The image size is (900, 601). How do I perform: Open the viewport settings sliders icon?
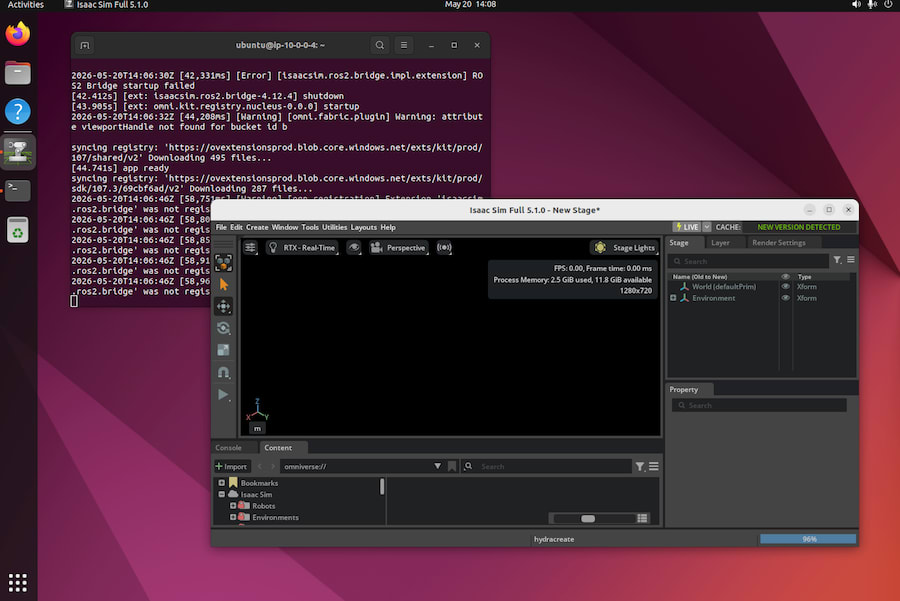tap(250, 247)
